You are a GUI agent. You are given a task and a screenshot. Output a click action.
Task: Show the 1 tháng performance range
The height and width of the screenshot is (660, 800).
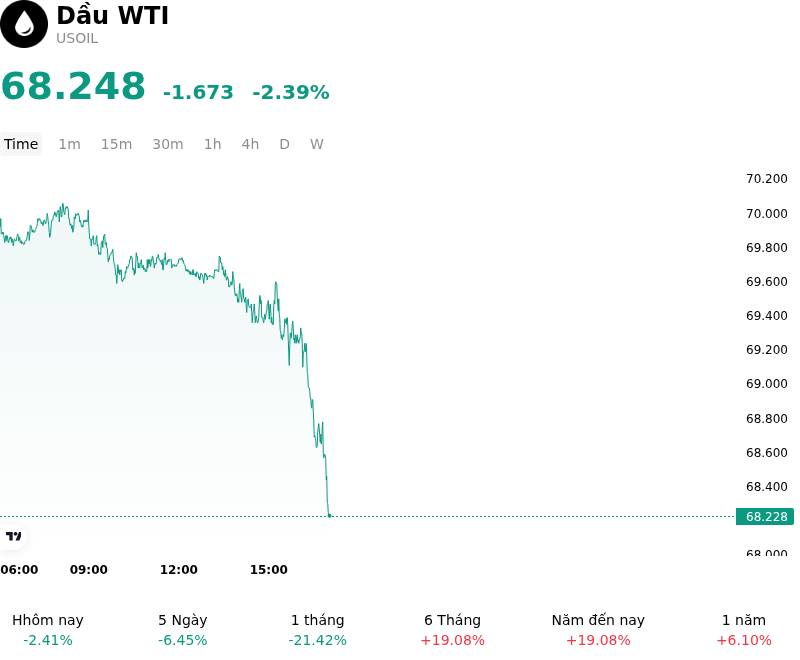tap(317, 630)
